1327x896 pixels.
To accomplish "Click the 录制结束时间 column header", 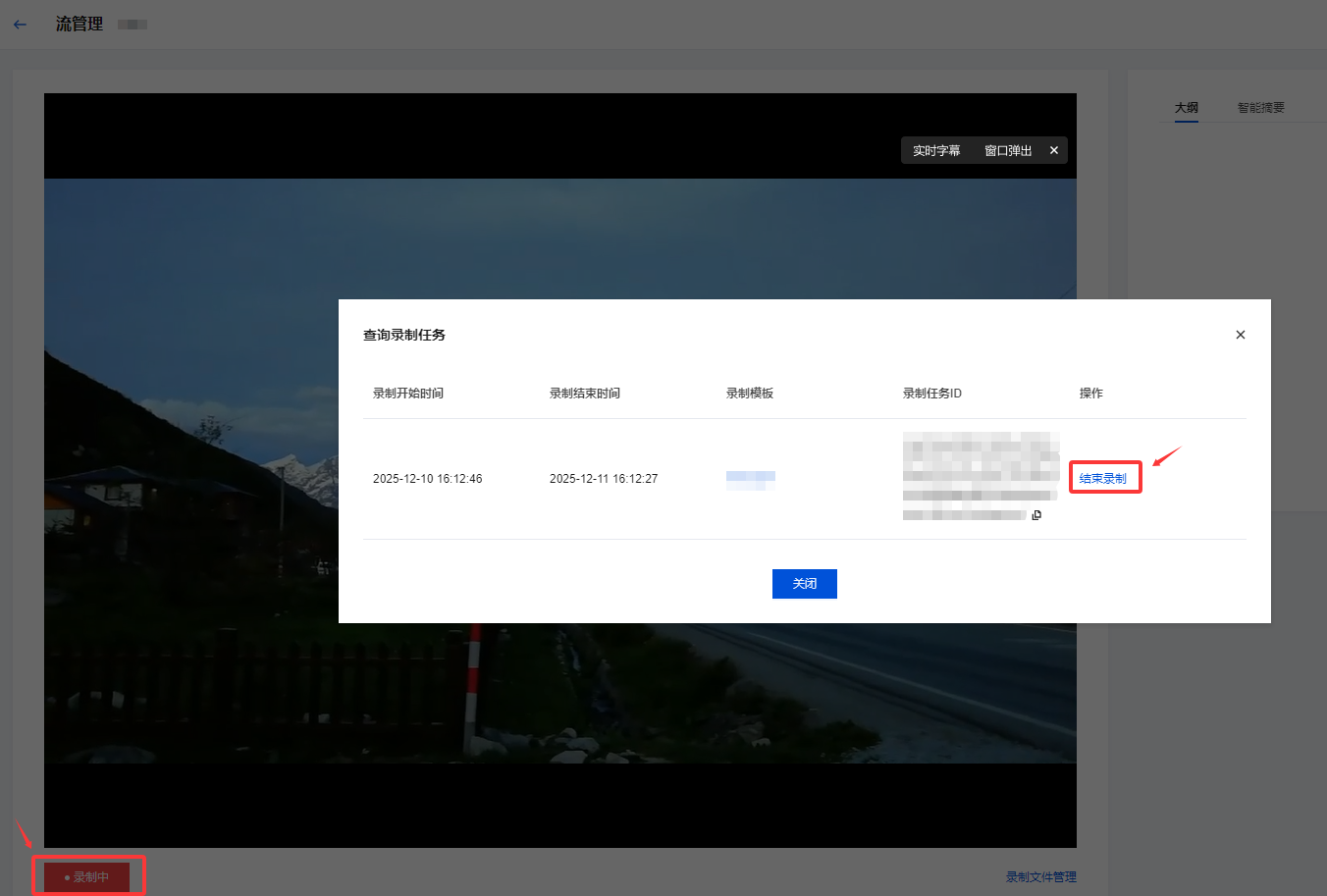I will tap(585, 394).
